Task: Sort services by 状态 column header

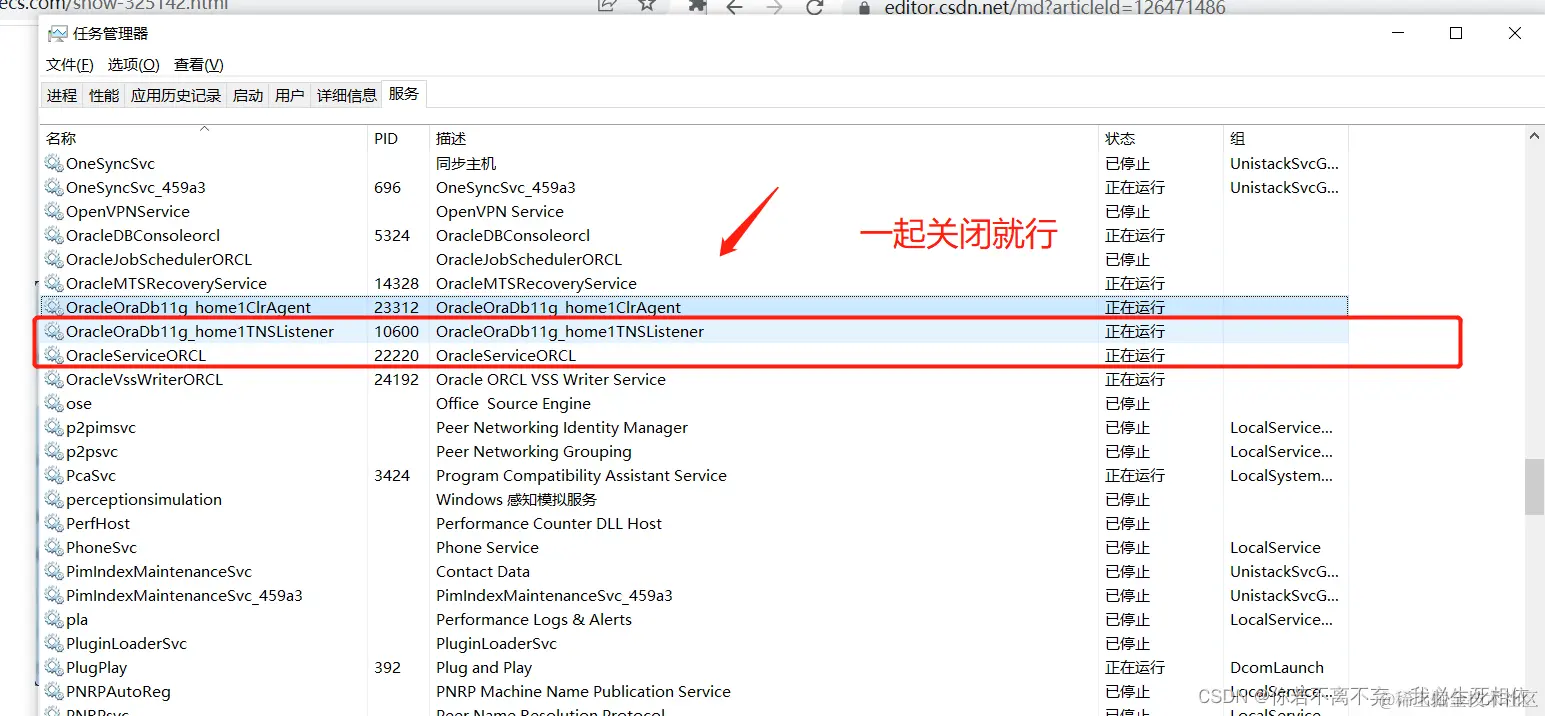Action: (1160, 138)
